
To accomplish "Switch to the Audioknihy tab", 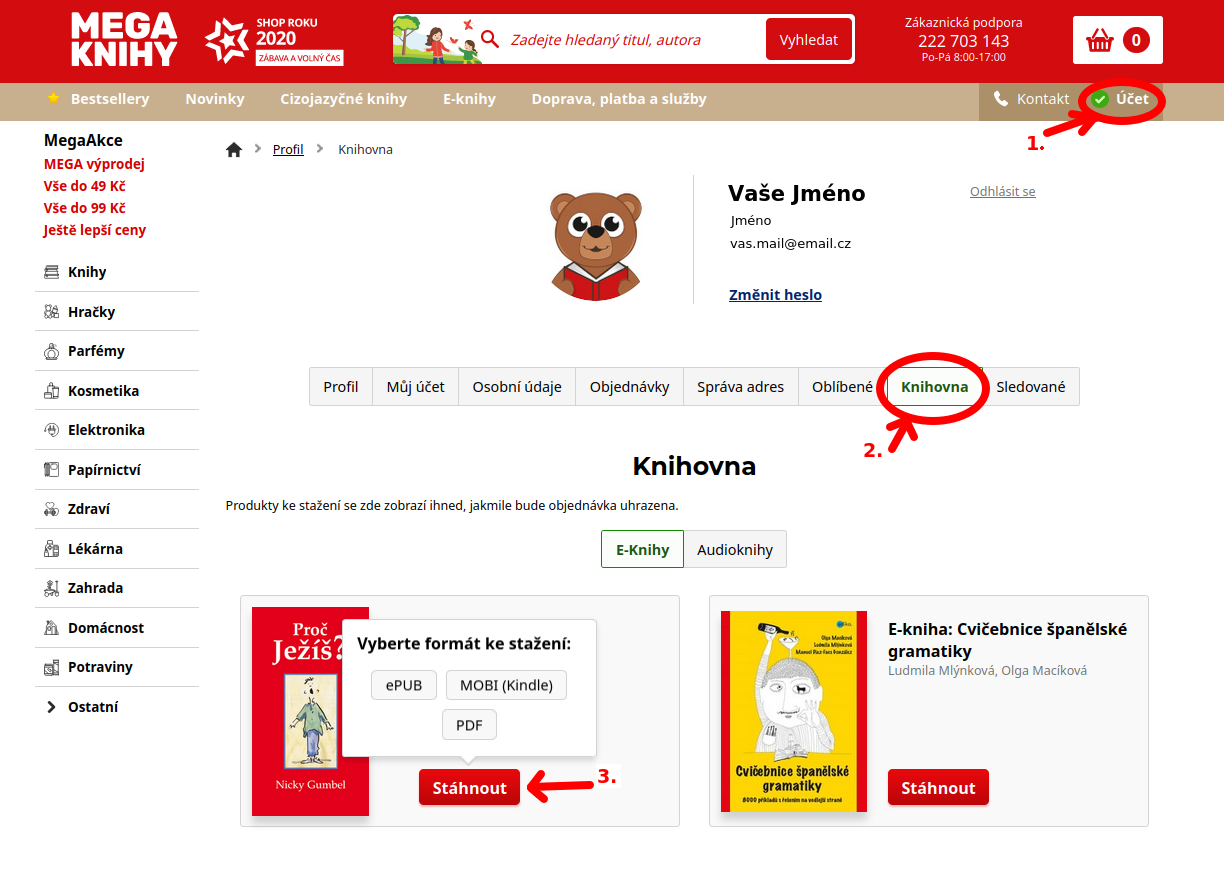I will pyautogui.click(x=735, y=550).
